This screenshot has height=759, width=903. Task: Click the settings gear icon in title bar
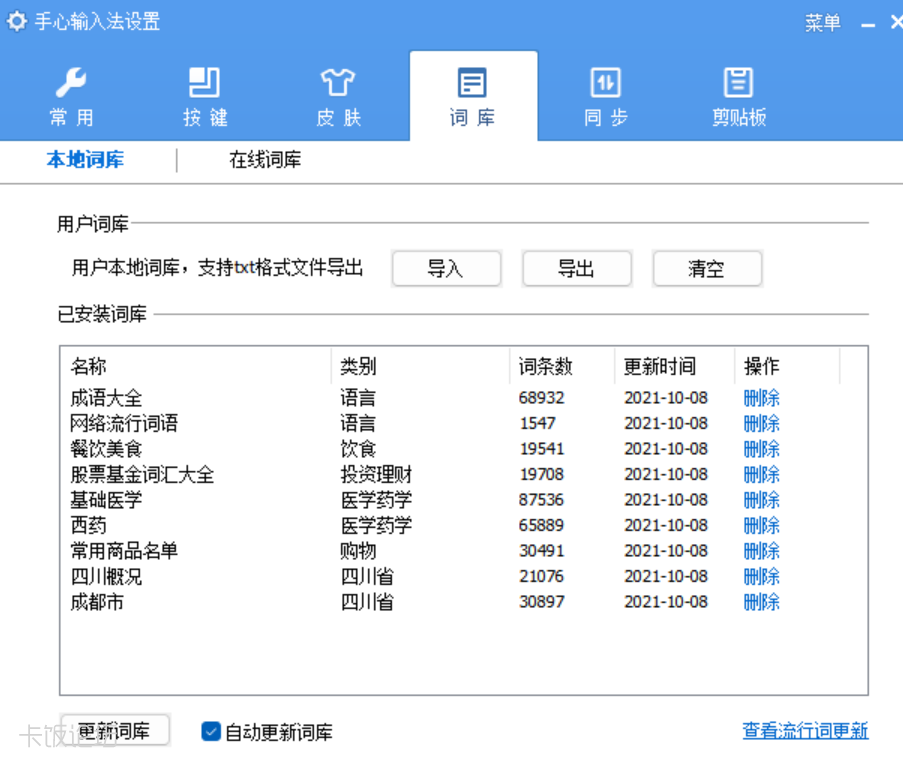point(17,21)
